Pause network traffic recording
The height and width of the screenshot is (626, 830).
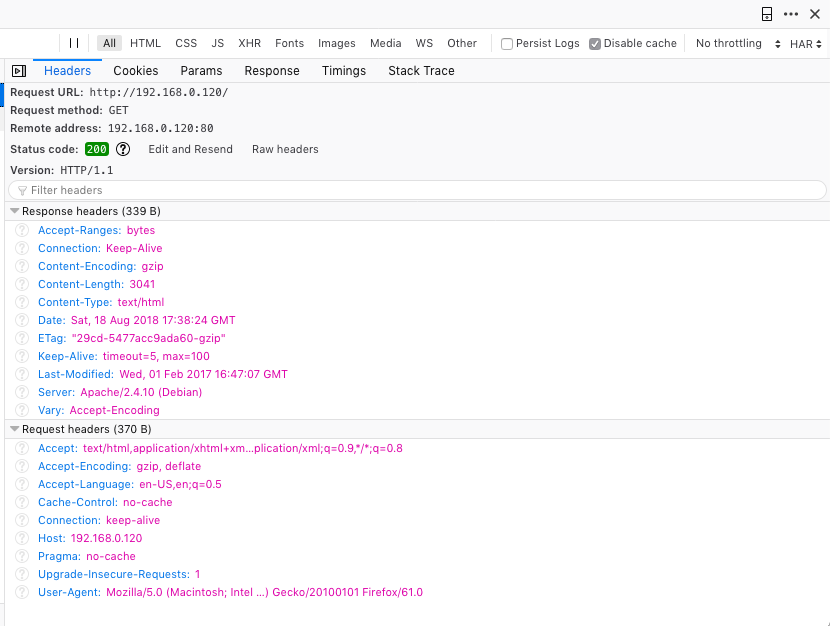[76, 43]
